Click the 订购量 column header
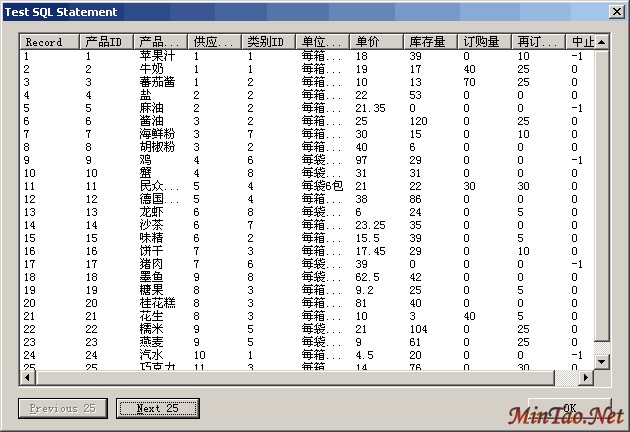This screenshot has width=630, height=432. coord(485,42)
